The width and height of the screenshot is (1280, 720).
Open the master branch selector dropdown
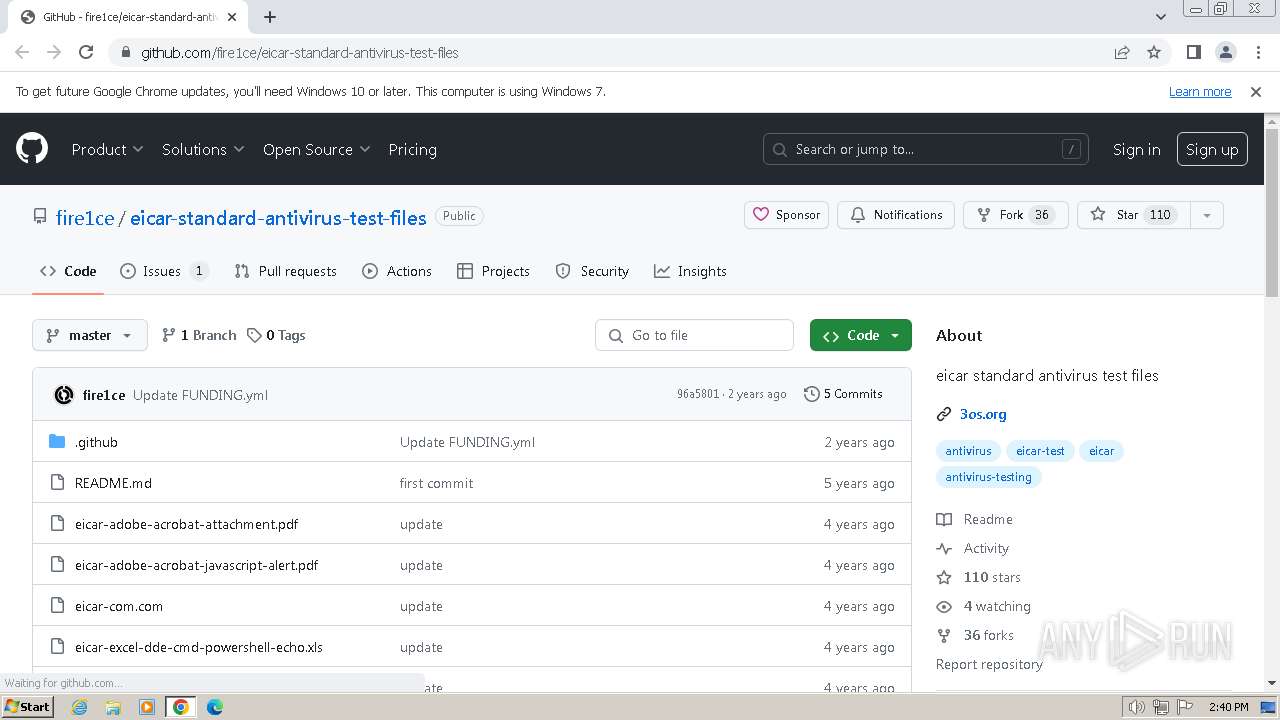click(90, 335)
